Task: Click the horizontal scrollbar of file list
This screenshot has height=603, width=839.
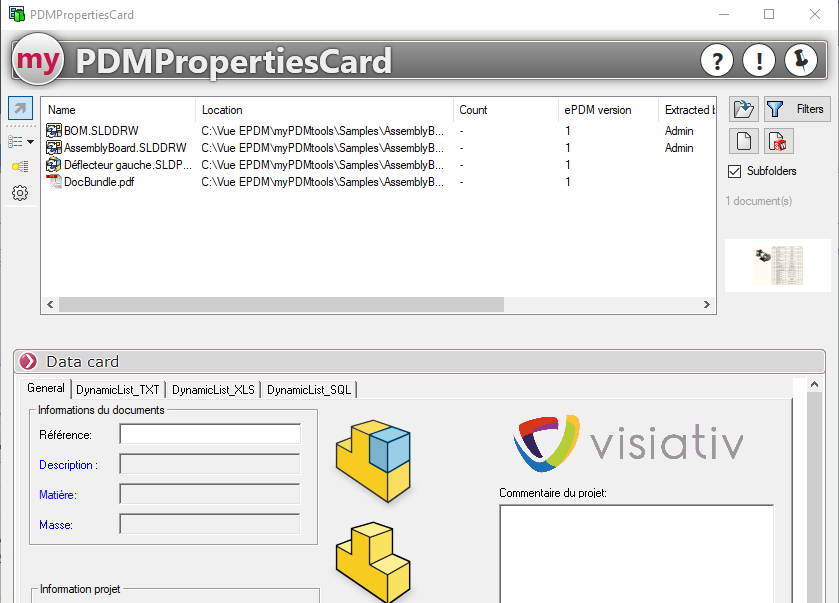Action: coord(378,305)
